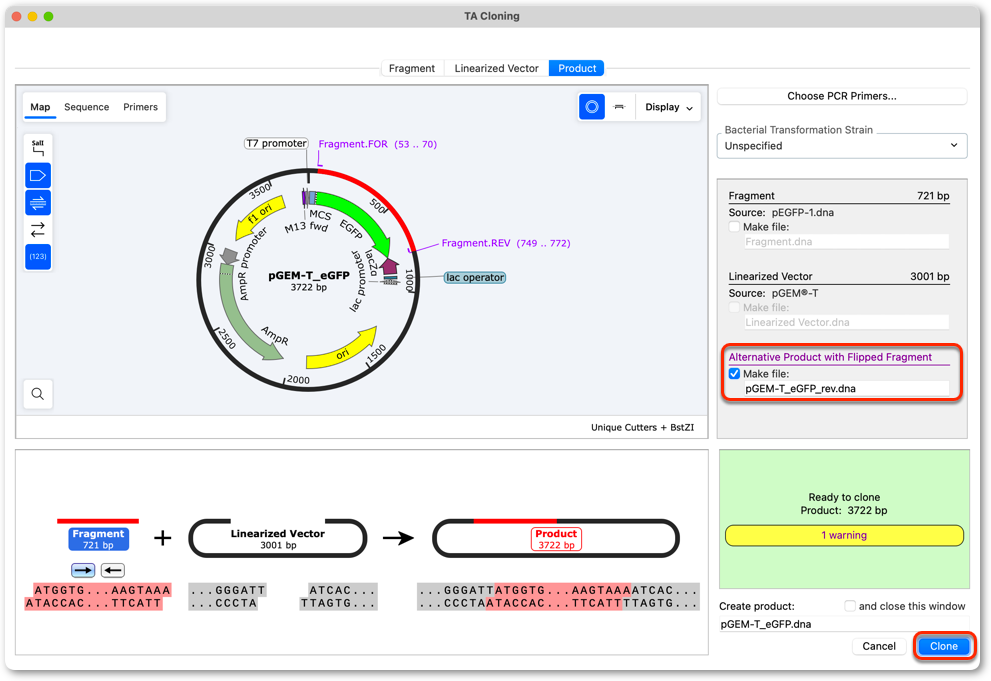Click the double-arrow translations icon
This screenshot has width=991, height=681.
[x=38, y=229]
